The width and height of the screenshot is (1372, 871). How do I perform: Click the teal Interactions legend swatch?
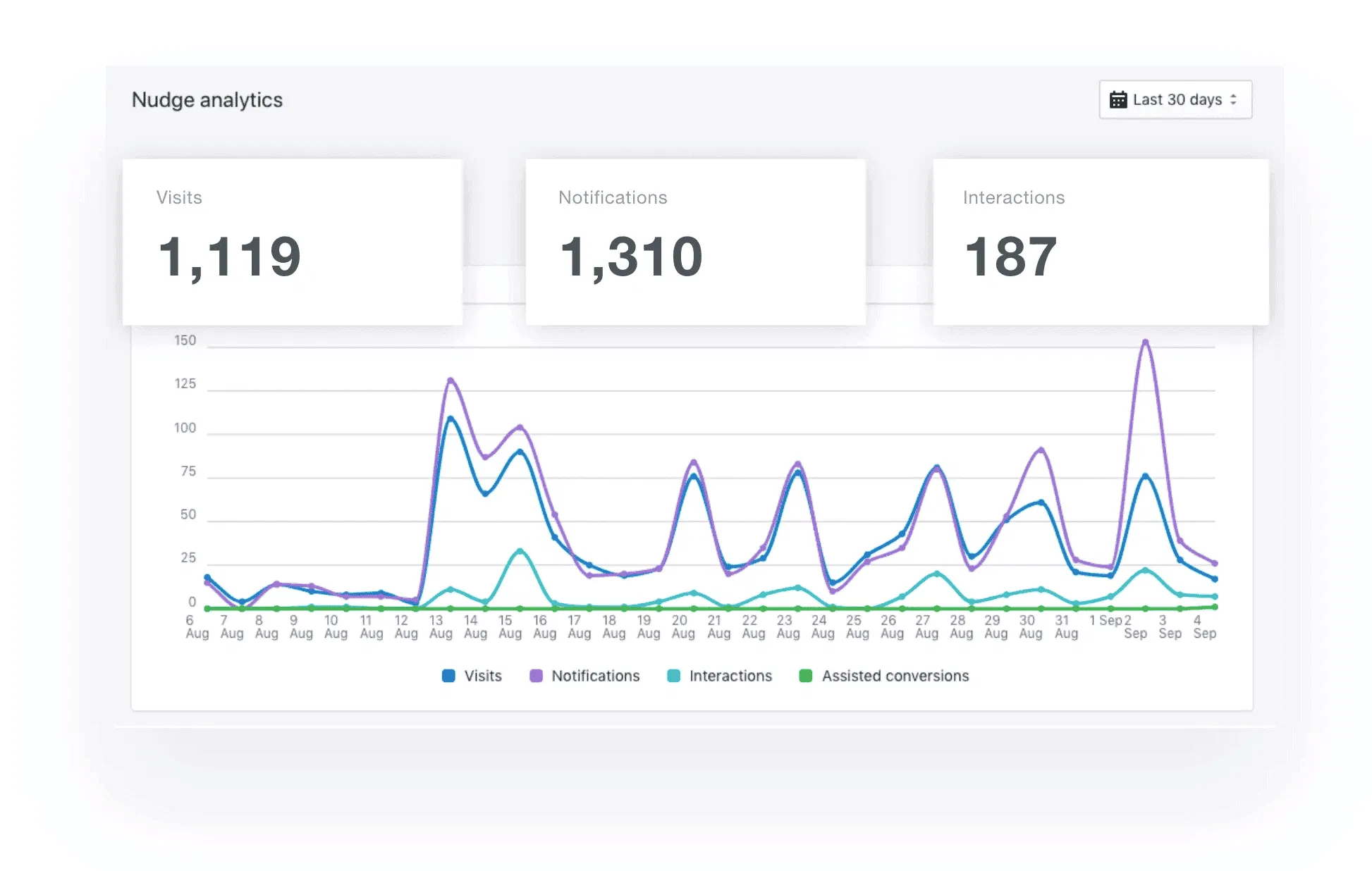pyautogui.click(x=673, y=676)
